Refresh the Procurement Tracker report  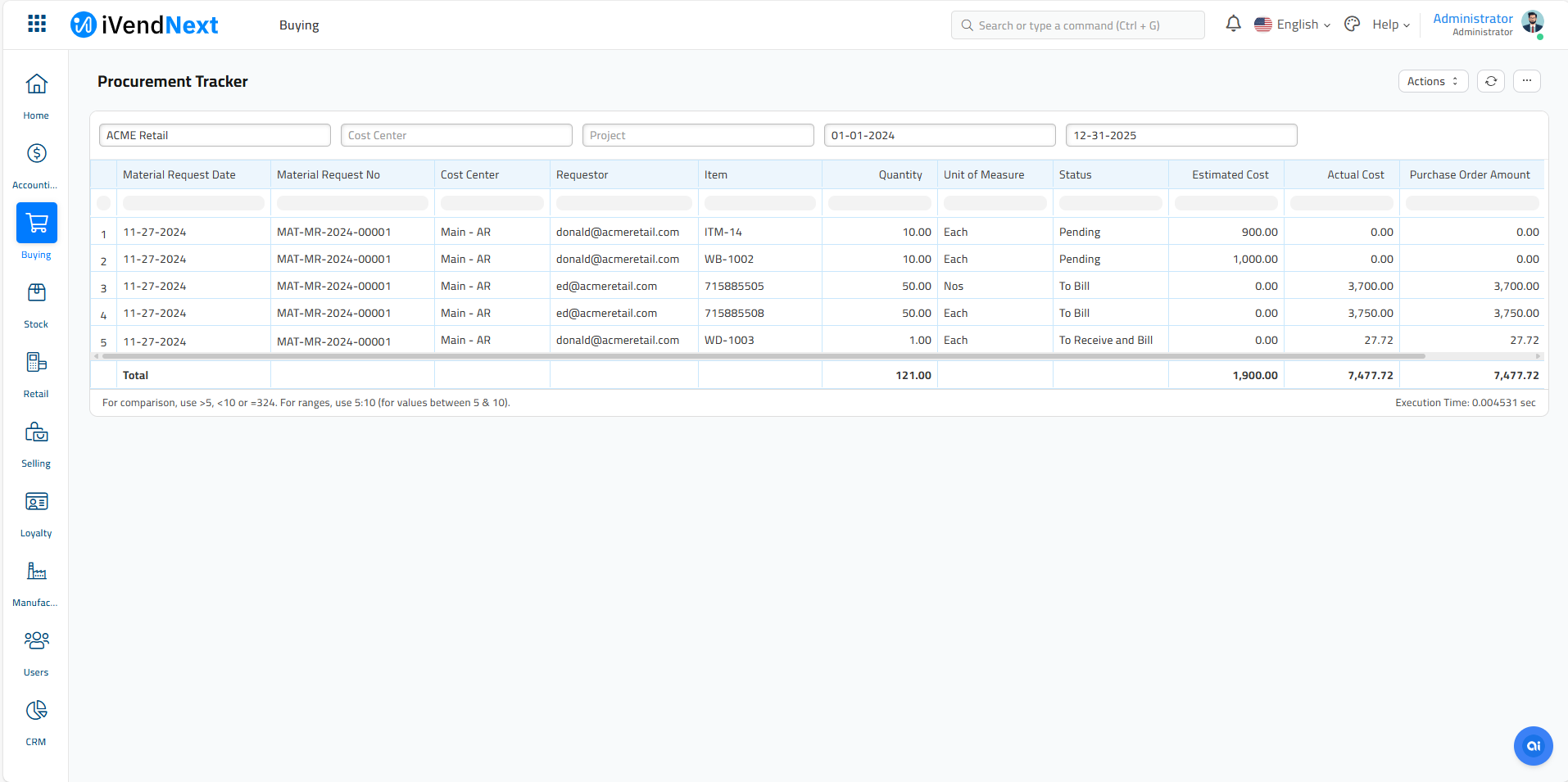[x=1491, y=81]
